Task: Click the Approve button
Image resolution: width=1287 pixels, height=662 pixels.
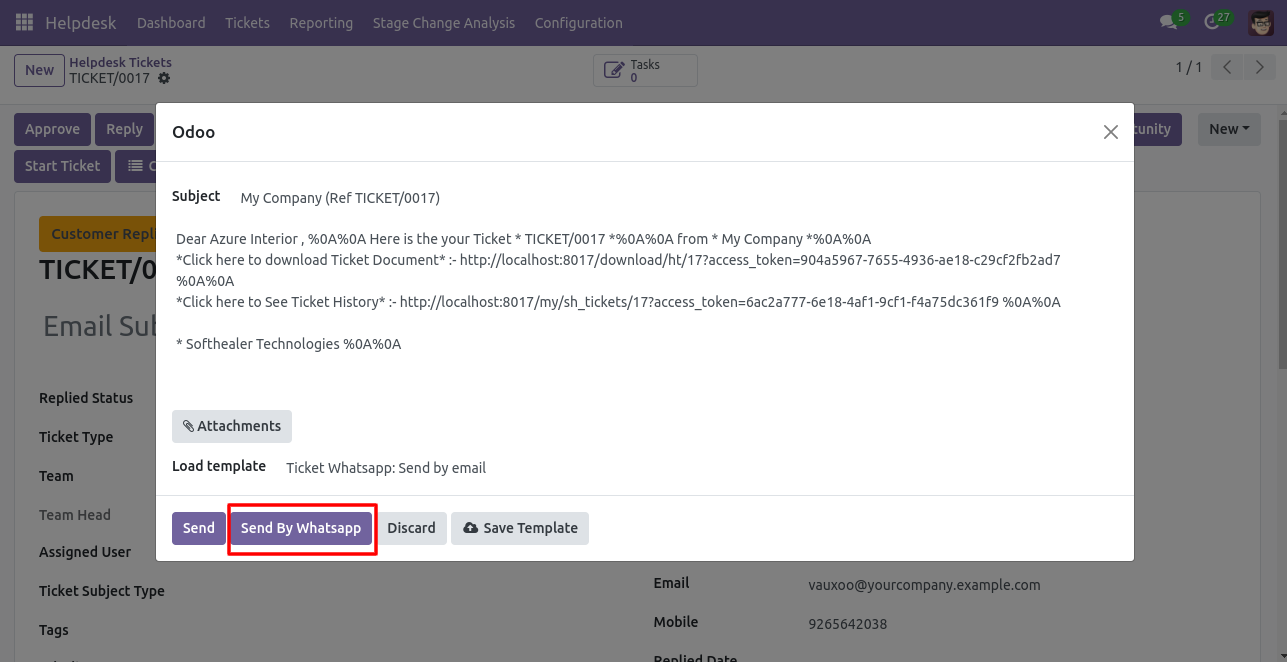Action: [52, 129]
